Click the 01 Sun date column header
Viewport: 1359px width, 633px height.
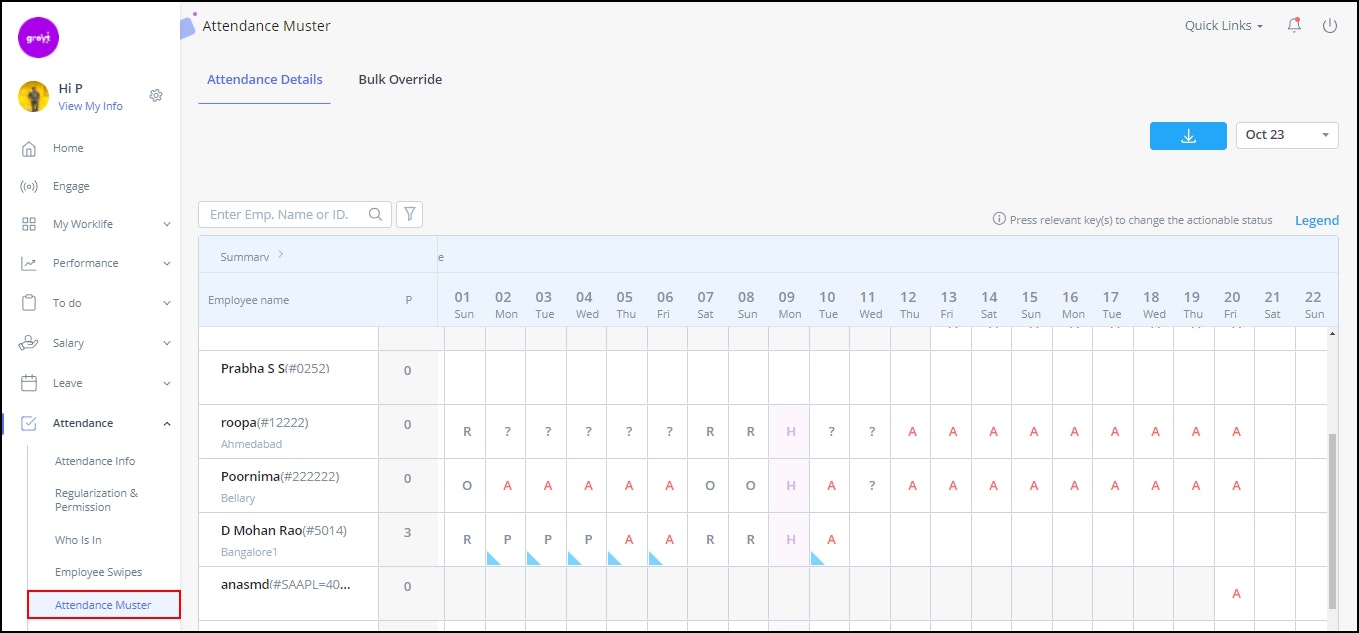tap(463, 304)
